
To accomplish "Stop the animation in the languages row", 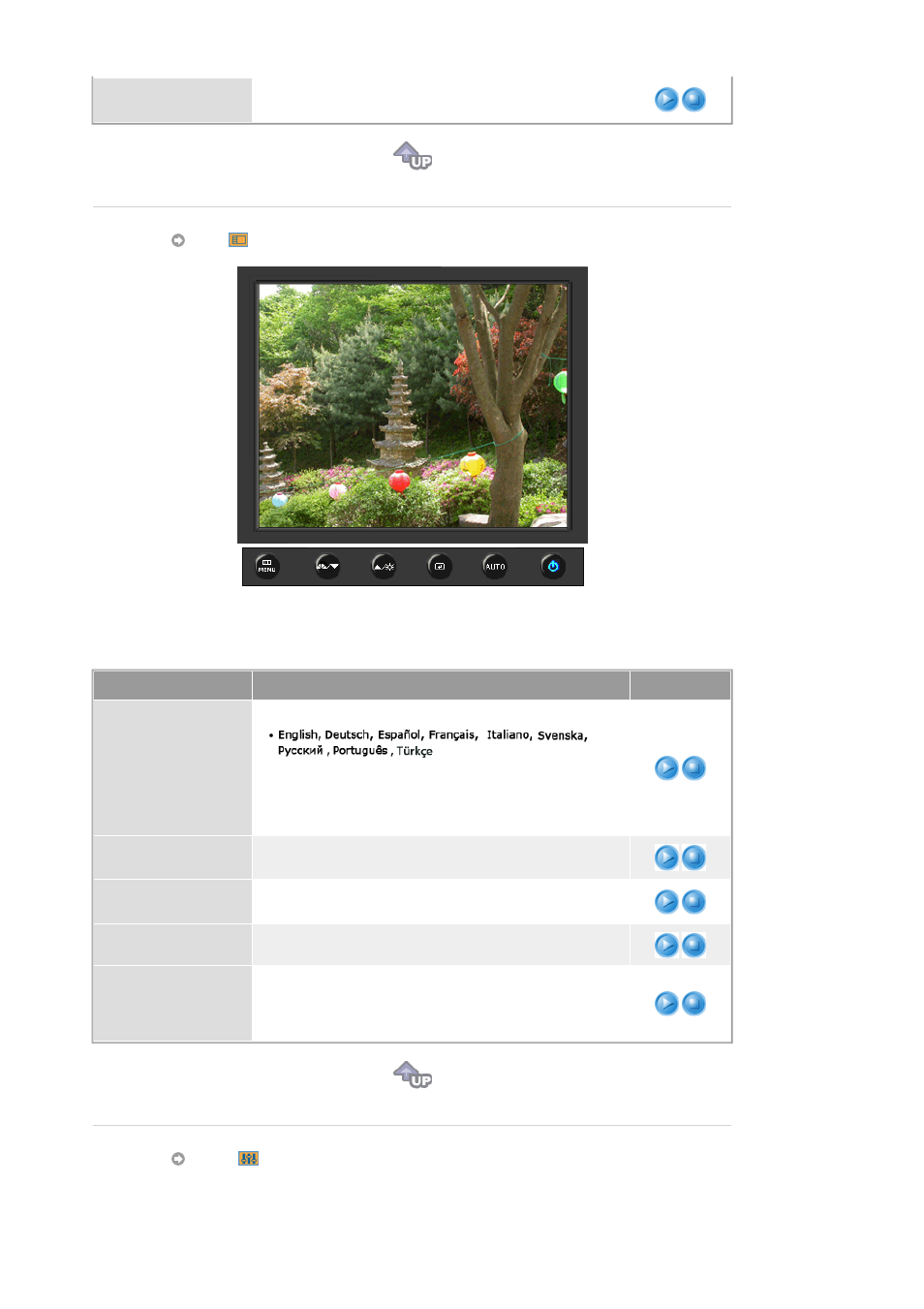I will [693, 768].
